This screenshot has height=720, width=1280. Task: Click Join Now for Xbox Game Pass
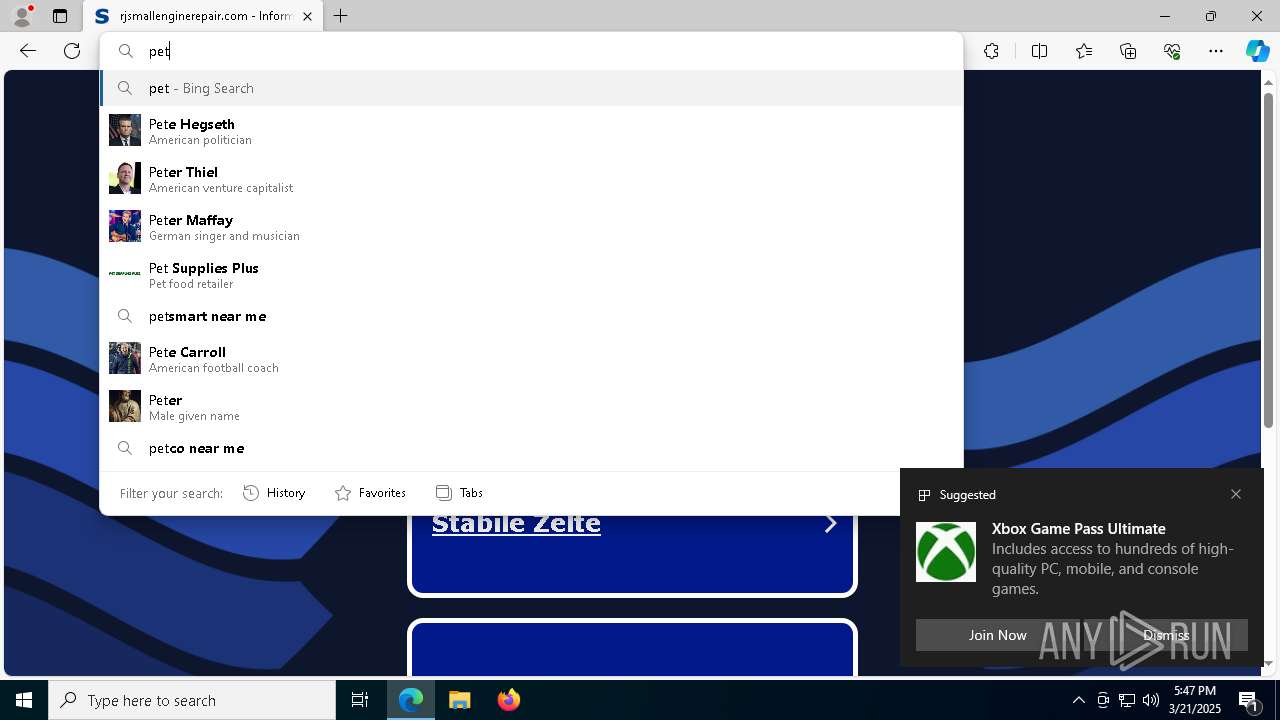(x=997, y=635)
